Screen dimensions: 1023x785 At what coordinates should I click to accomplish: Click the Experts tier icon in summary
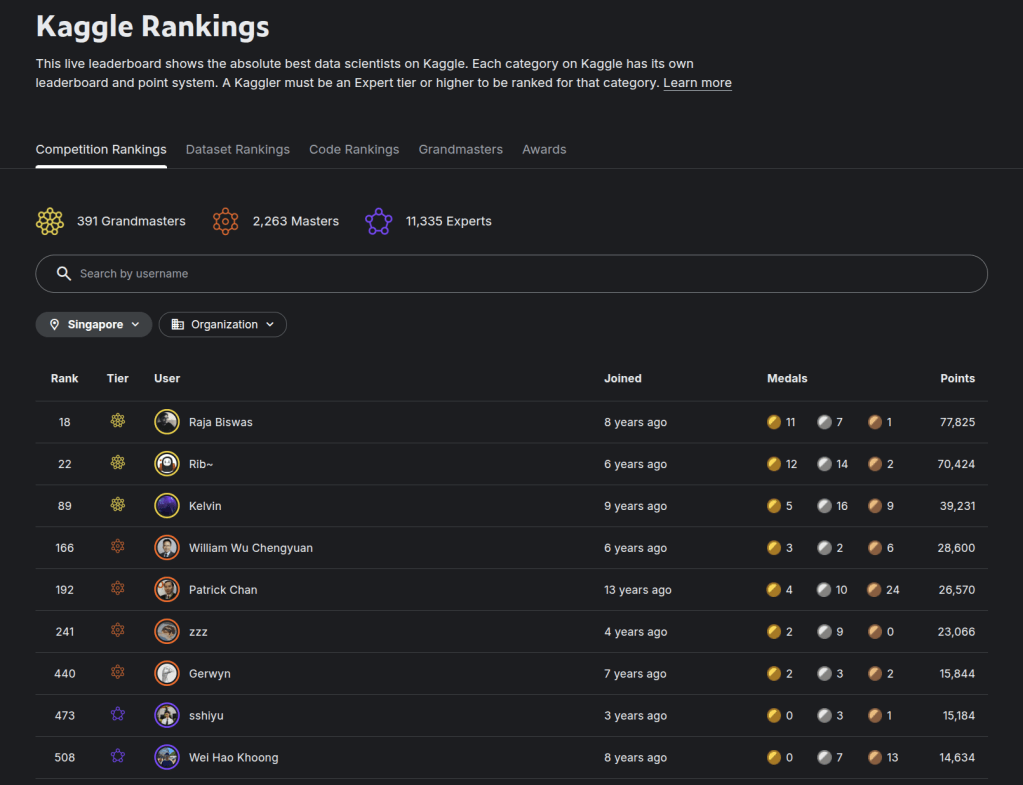pyautogui.click(x=378, y=221)
